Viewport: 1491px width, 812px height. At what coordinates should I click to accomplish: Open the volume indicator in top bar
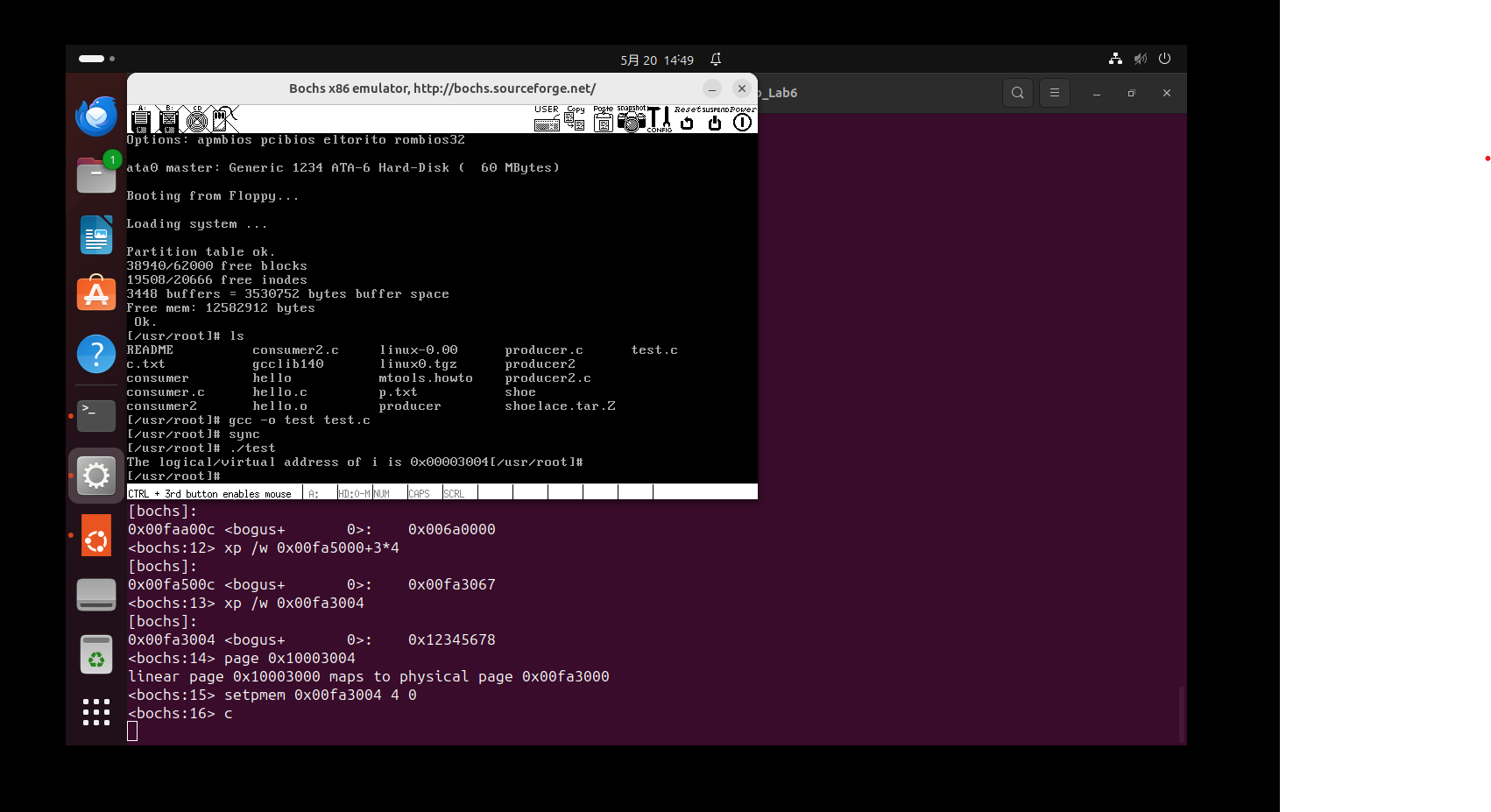pyautogui.click(x=1140, y=59)
